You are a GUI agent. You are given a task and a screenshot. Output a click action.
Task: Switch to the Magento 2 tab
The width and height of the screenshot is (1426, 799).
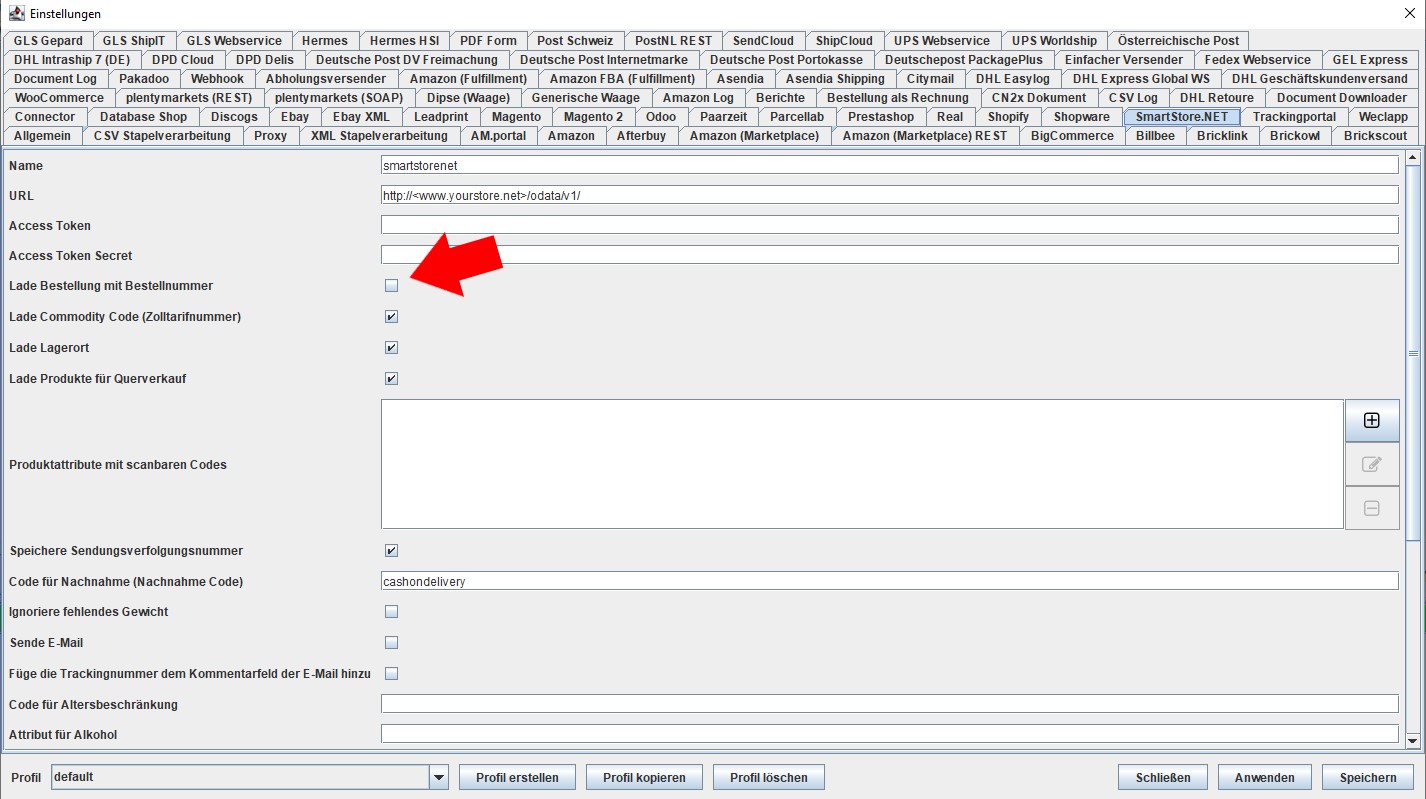click(593, 117)
